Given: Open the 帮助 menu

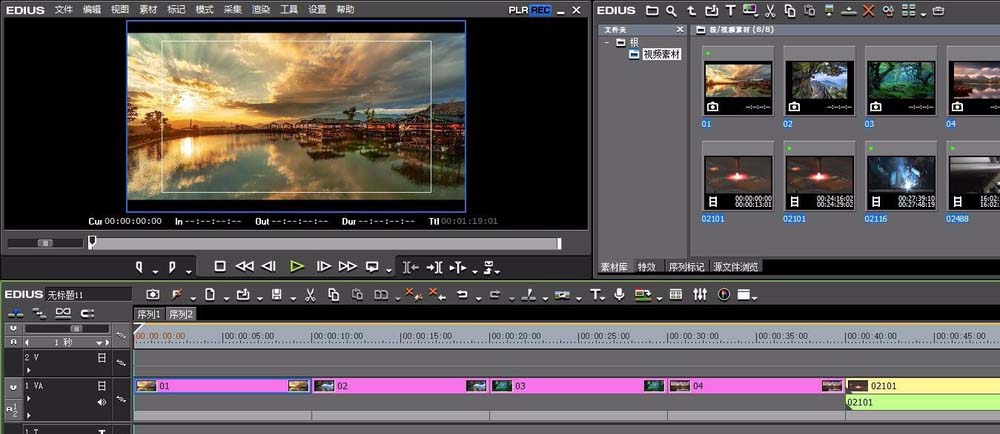Looking at the screenshot, I should [345, 10].
